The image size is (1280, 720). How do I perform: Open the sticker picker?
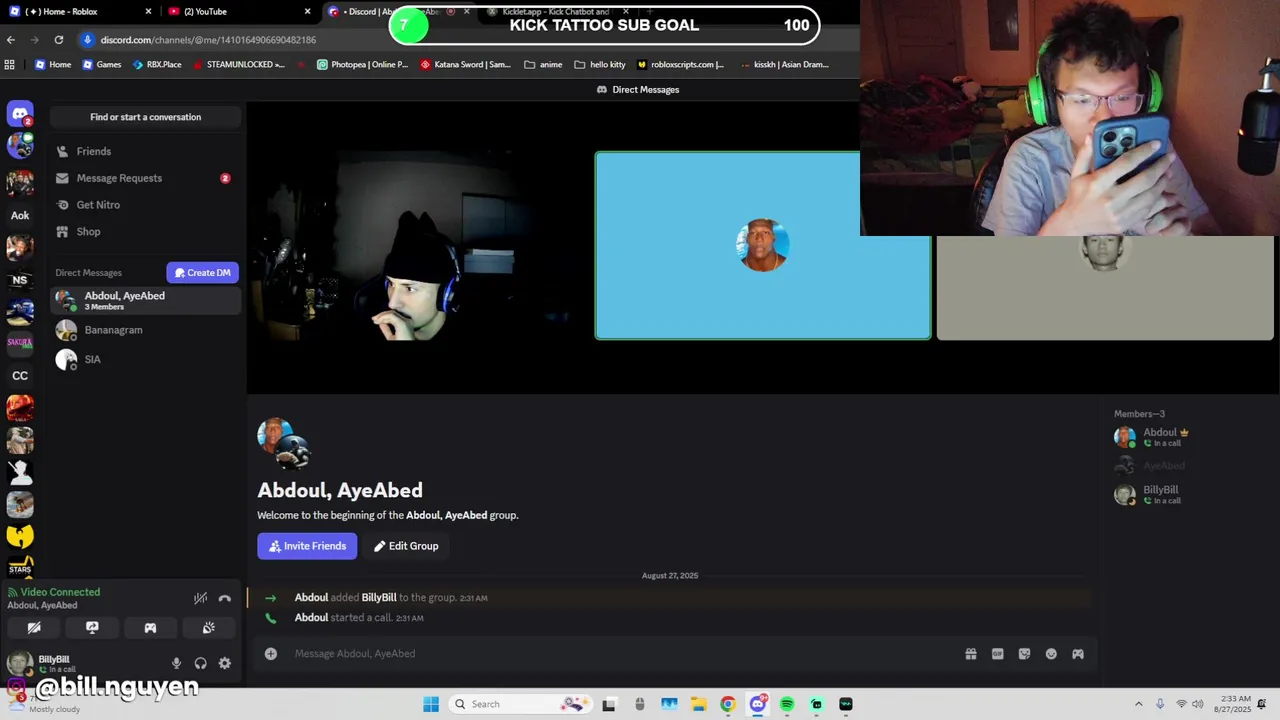tap(1024, 654)
